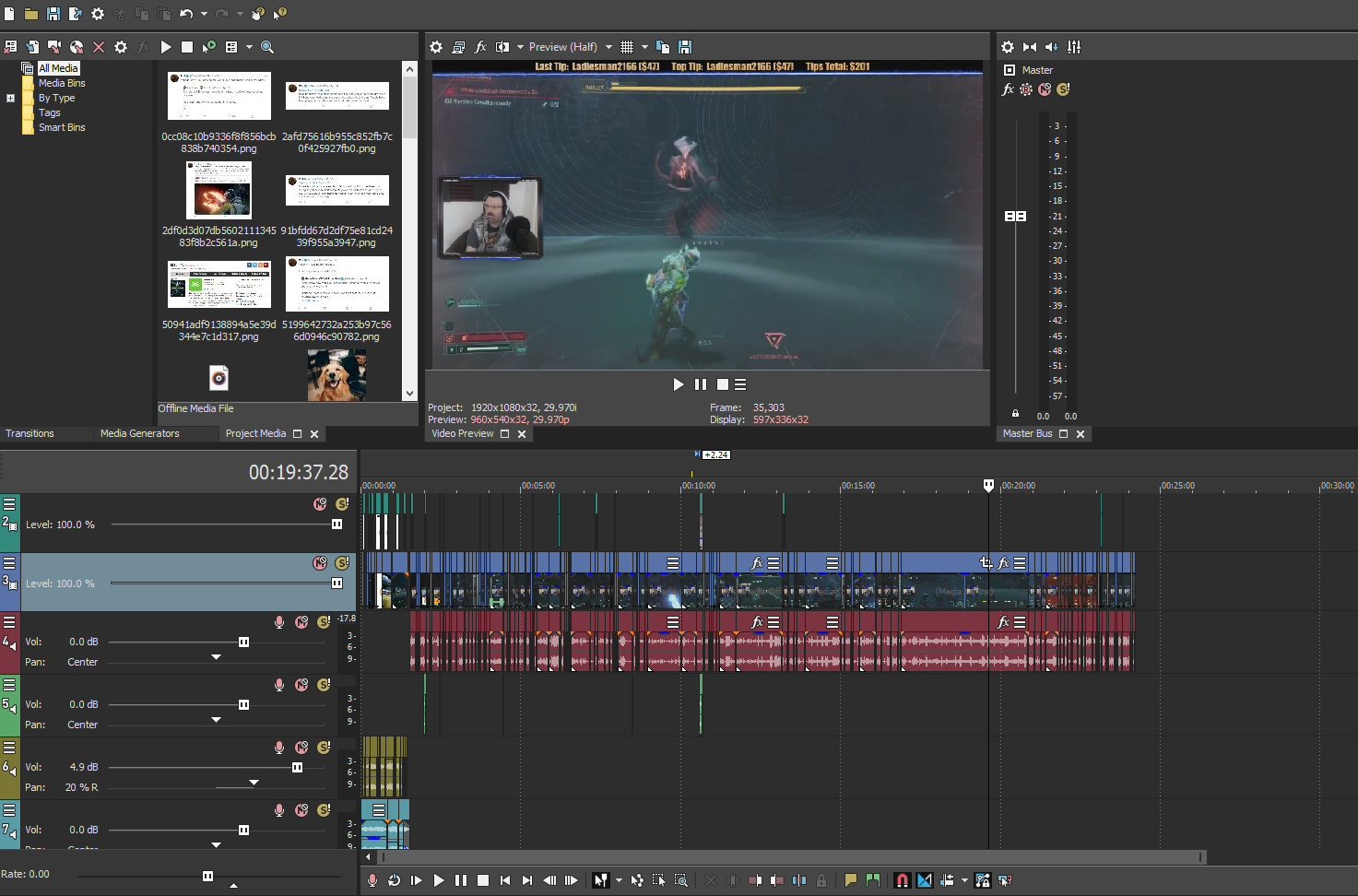Toggle Dim Output in Master Bus toolbar

coord(1052,47)
